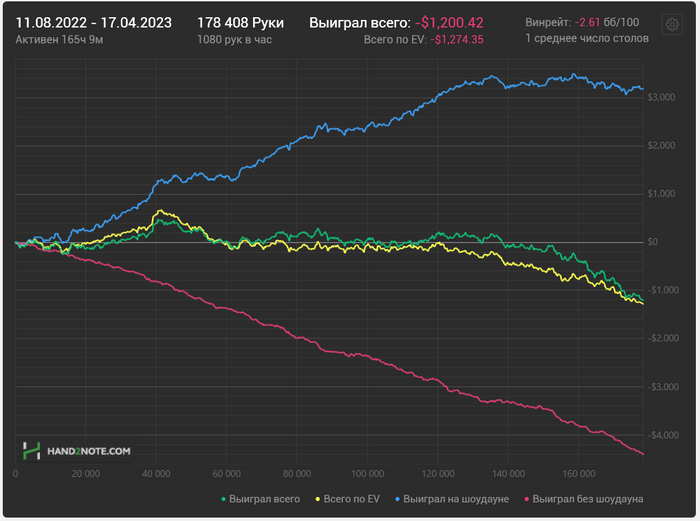Open the graph settings gear icon
Screen dimensions: 700x521
[672, 25]
